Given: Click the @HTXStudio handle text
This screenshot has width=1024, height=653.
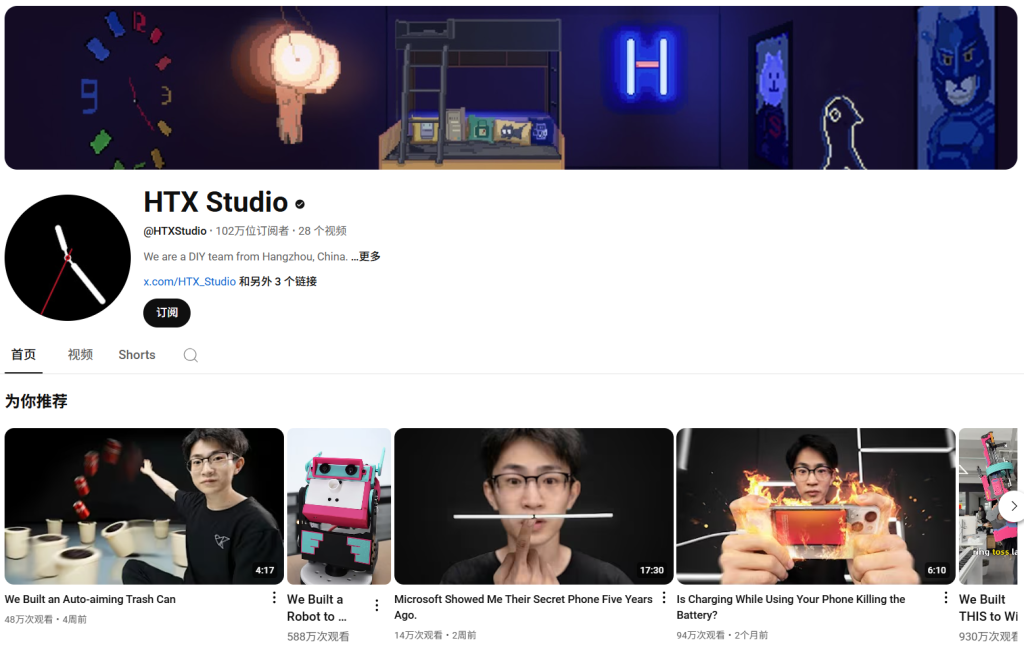Looking at the screenshot, I should 175,231.
